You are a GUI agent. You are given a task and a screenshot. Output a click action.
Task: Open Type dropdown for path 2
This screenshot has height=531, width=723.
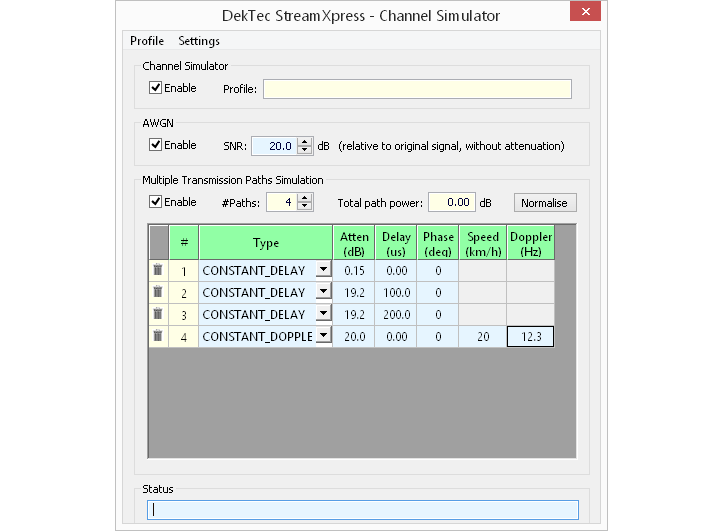coord(324,291)
